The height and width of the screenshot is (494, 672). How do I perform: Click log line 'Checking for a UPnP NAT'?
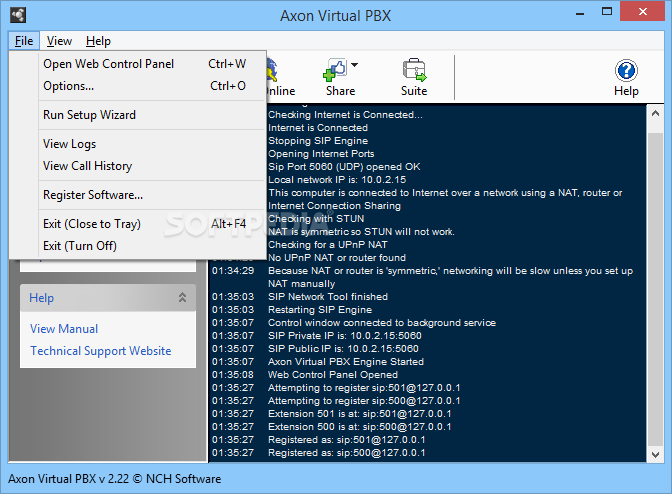(327, 245)
